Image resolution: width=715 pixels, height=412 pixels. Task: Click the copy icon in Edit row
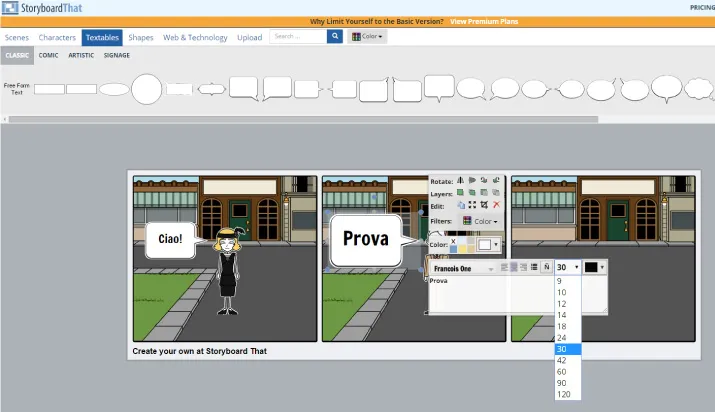coord(460,205)
